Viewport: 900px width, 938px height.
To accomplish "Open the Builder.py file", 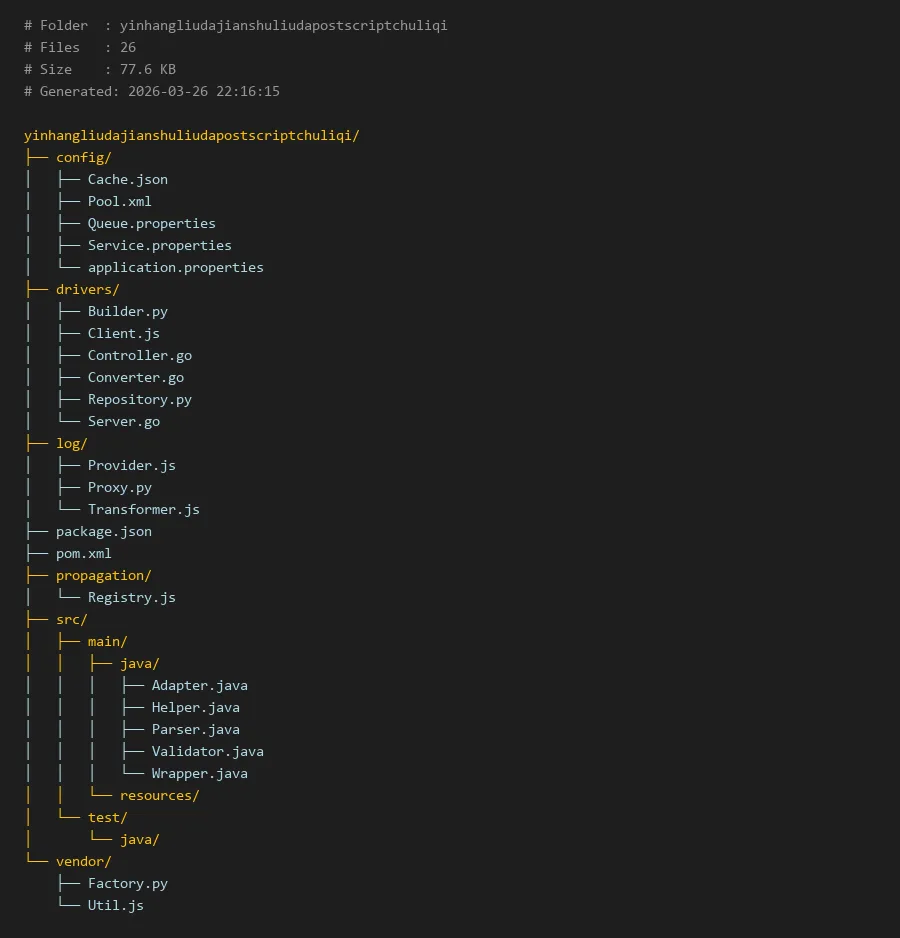I will tap(127, 312).
